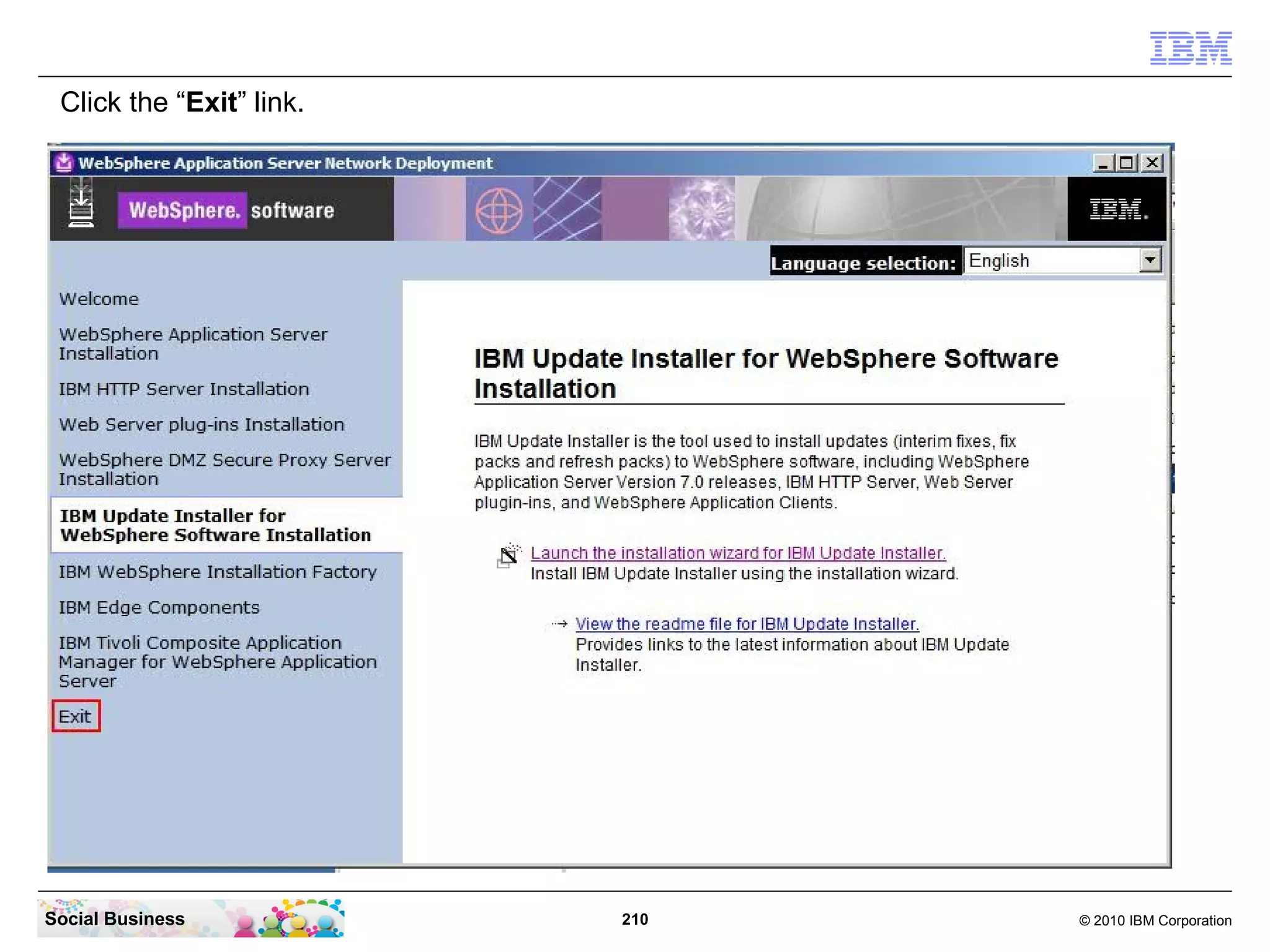Open the Welcome page
This screenshot has height=952, width=1270.
(99, 299)
